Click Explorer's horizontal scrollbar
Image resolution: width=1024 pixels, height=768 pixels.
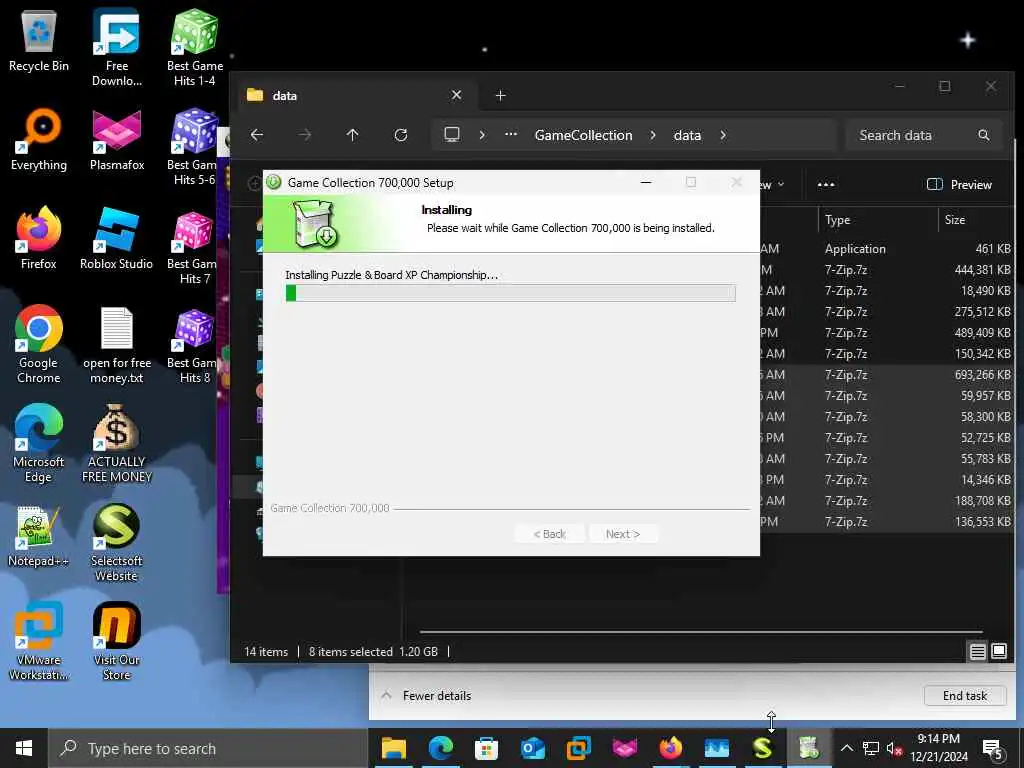pyautogui.click(x=701, y=632)
